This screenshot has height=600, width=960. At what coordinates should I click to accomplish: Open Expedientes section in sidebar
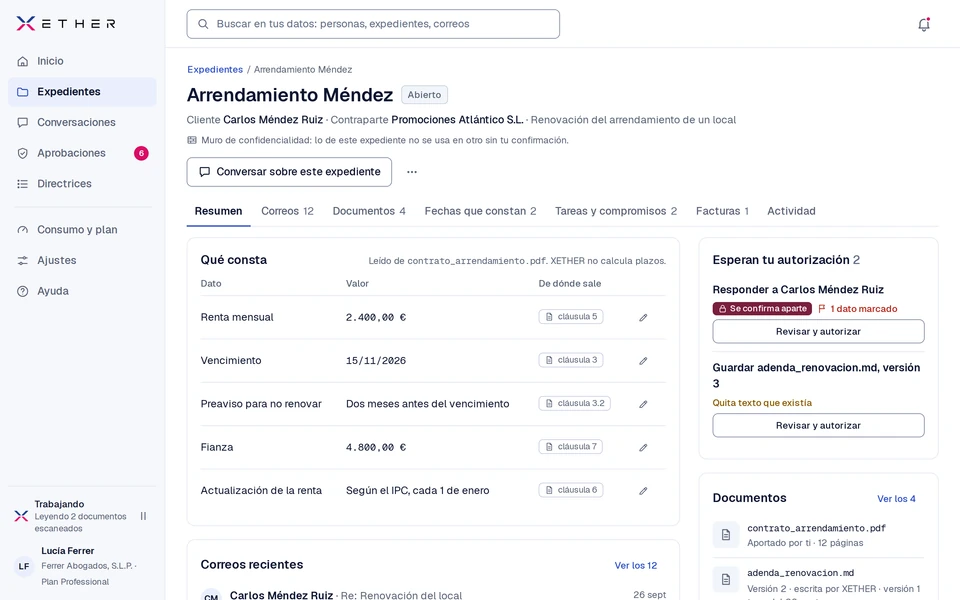[x=82, y=92]
